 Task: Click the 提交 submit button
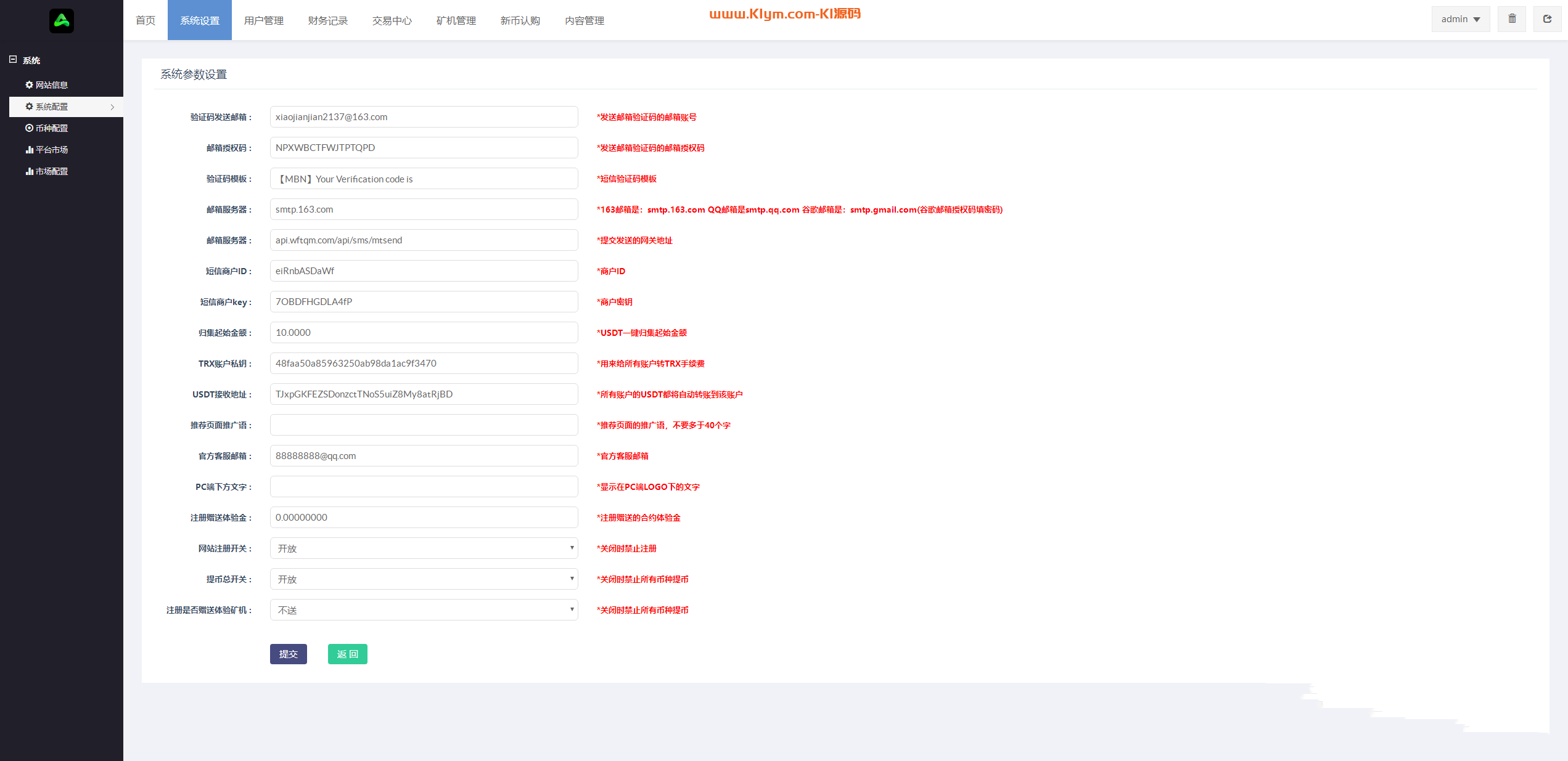(x=288, y=654)
